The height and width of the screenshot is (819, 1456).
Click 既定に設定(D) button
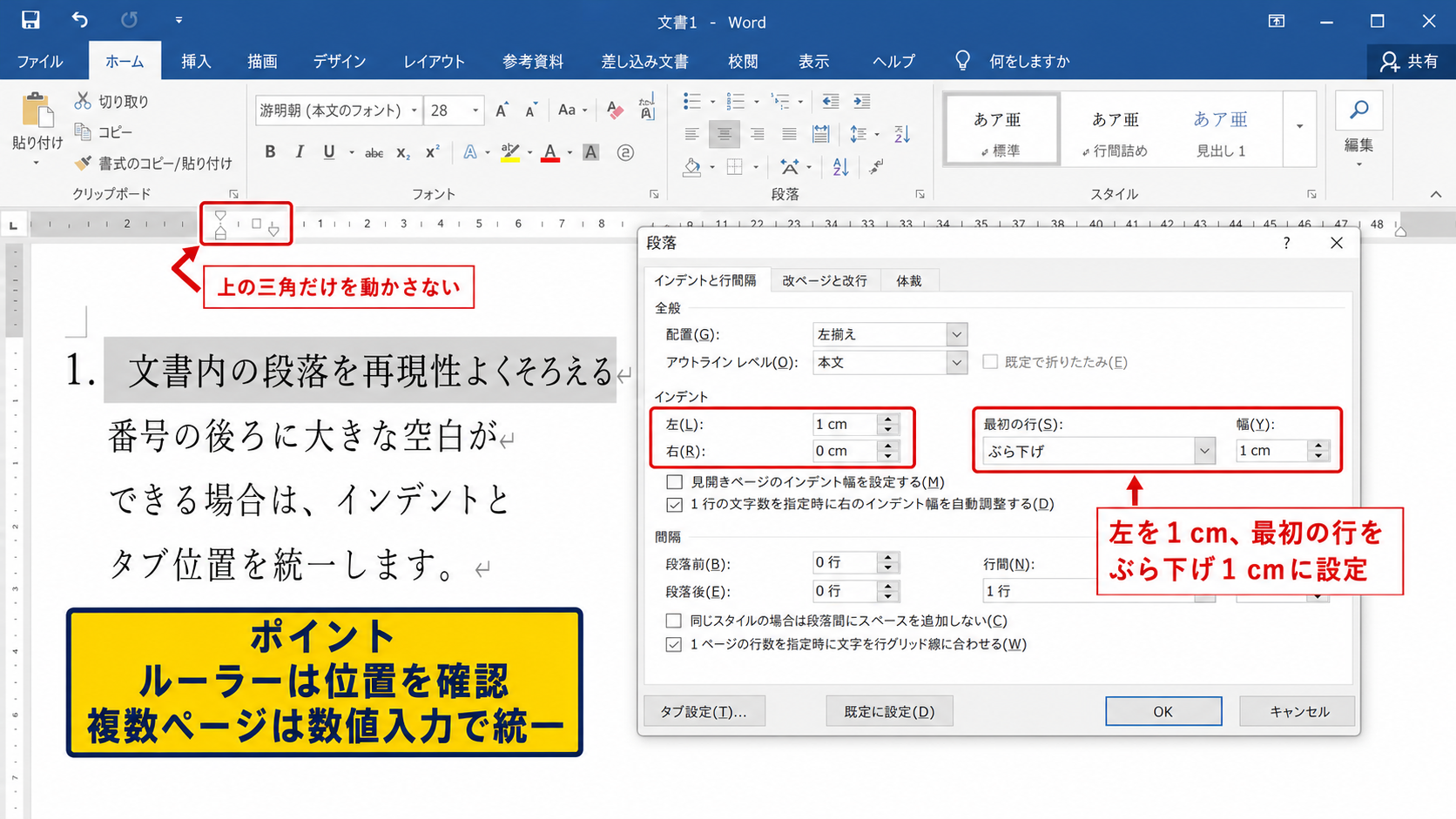pos(889,711)
